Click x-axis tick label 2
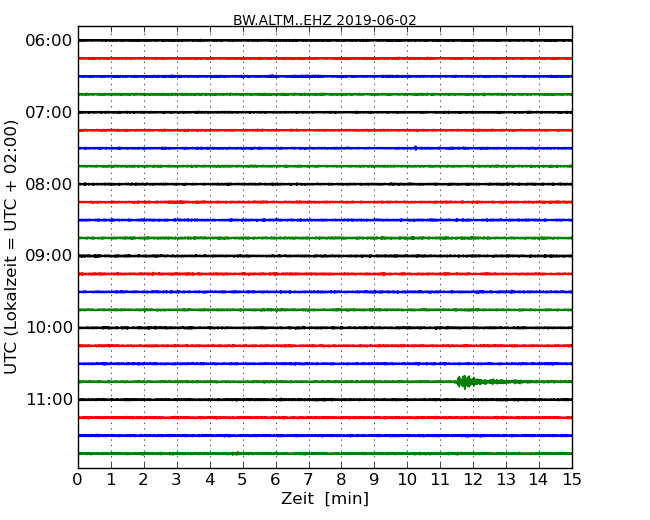Screen dimensions: 650x520 click(x=143, y=479)
